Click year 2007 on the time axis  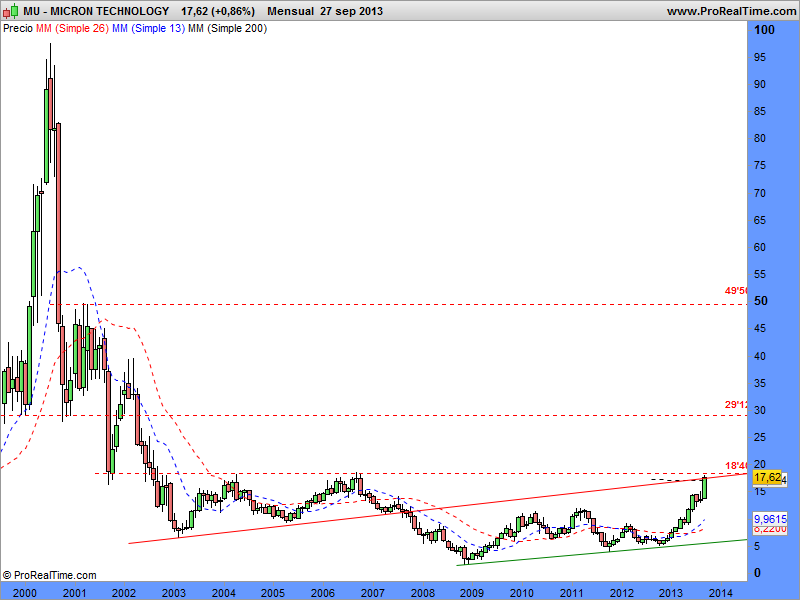pyautogui.click(x=372, y=593)
